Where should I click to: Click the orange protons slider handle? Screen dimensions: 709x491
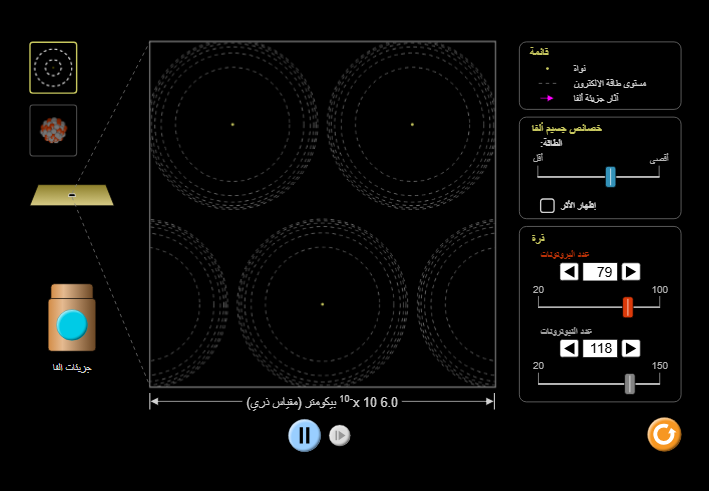pyautogui.click(x=628, y=307)
